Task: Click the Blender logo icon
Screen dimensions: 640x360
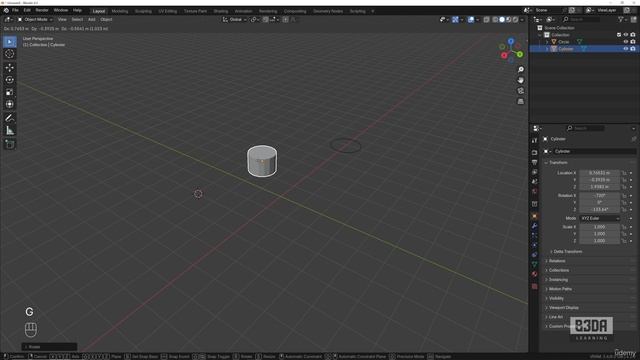Action: point(6,10)
